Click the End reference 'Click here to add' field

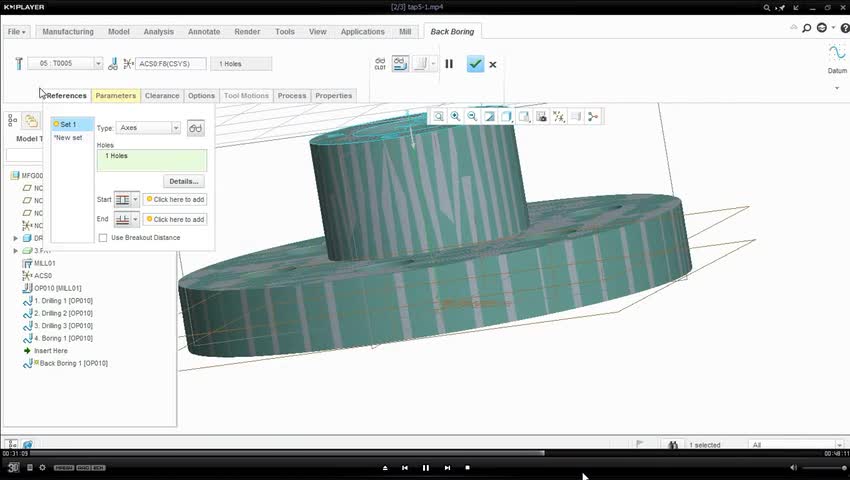click(x=175, y=219)
